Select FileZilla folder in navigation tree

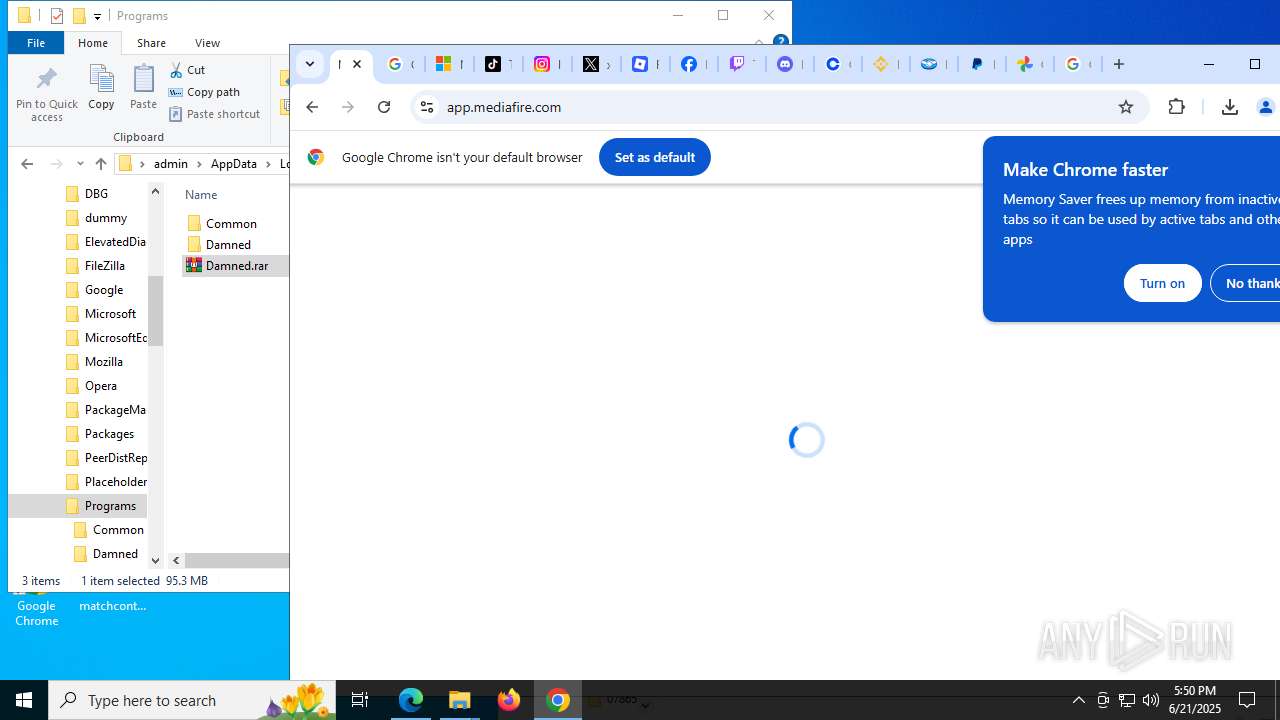click(104, 266)
